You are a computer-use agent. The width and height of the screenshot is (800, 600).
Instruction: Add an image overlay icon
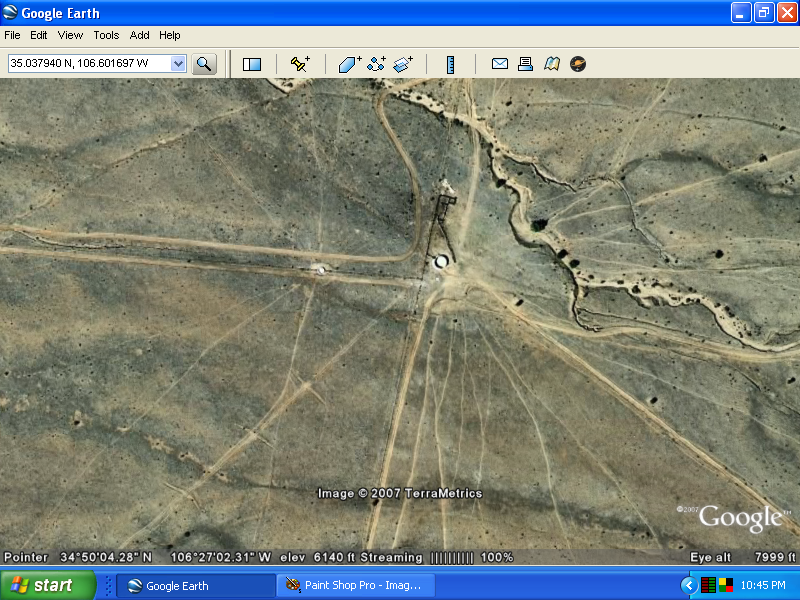tap(403, 64)
